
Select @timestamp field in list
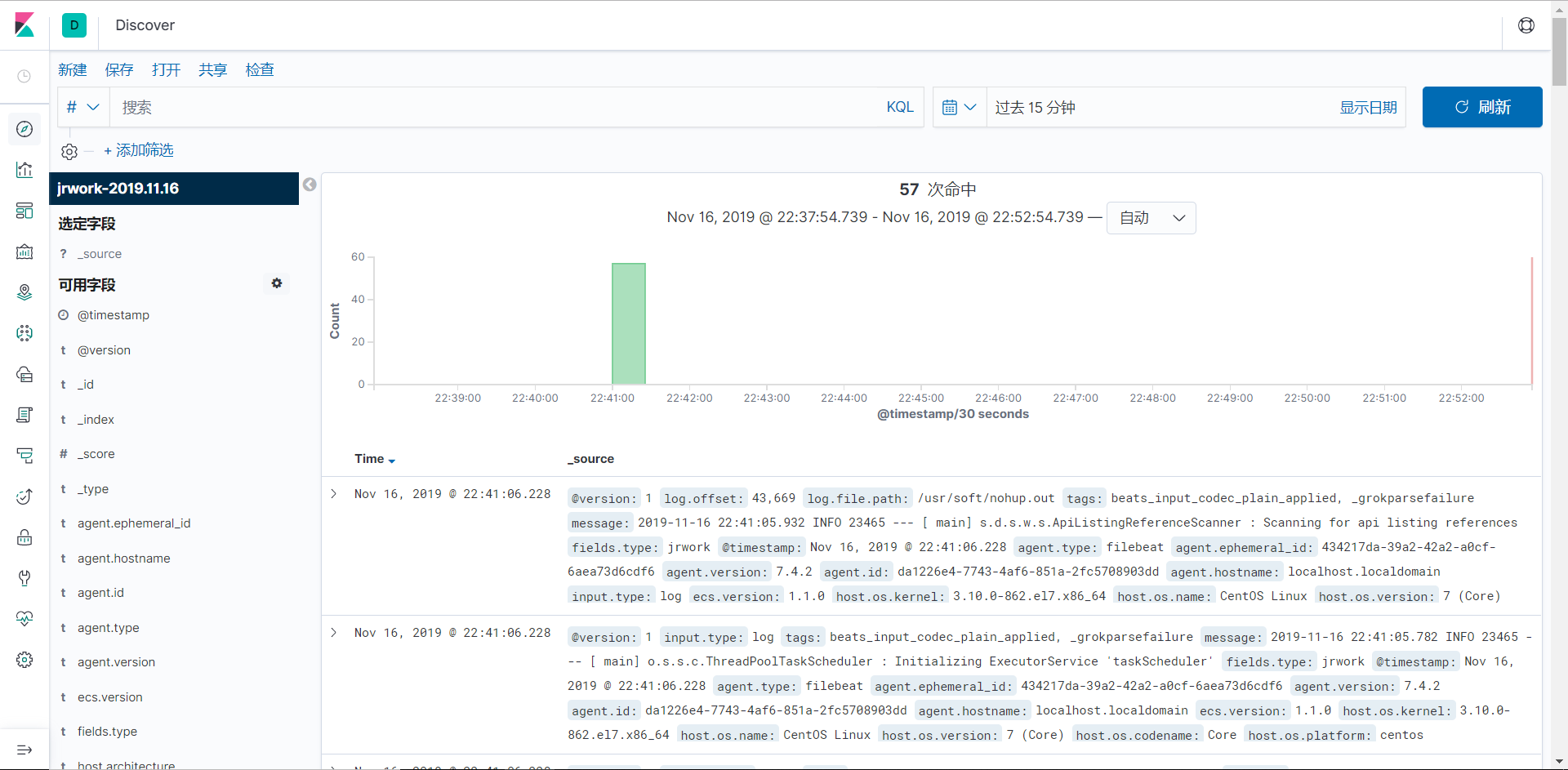pyautogui.click(x=114, y=315)
